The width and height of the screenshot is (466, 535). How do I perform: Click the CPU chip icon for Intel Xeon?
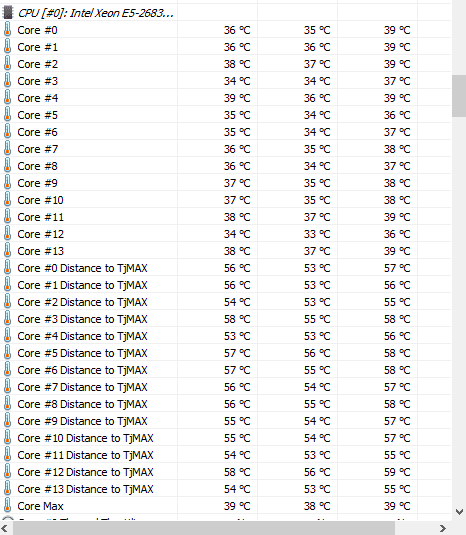tap(8, 13)
